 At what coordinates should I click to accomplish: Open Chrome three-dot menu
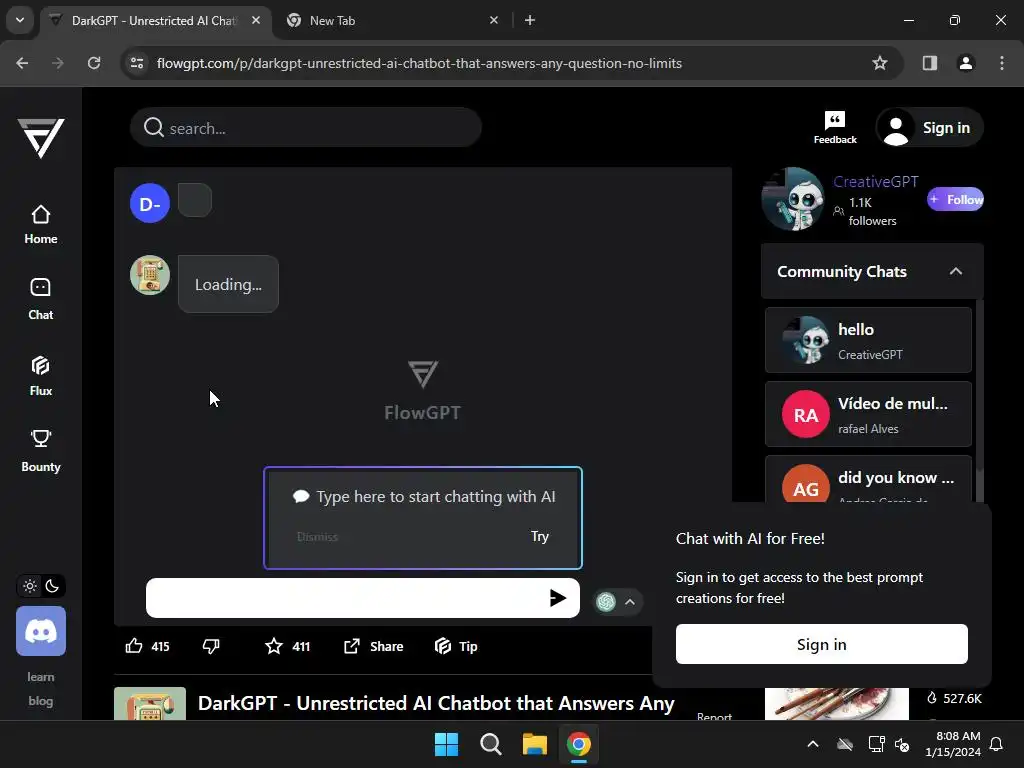(1002, 63)
